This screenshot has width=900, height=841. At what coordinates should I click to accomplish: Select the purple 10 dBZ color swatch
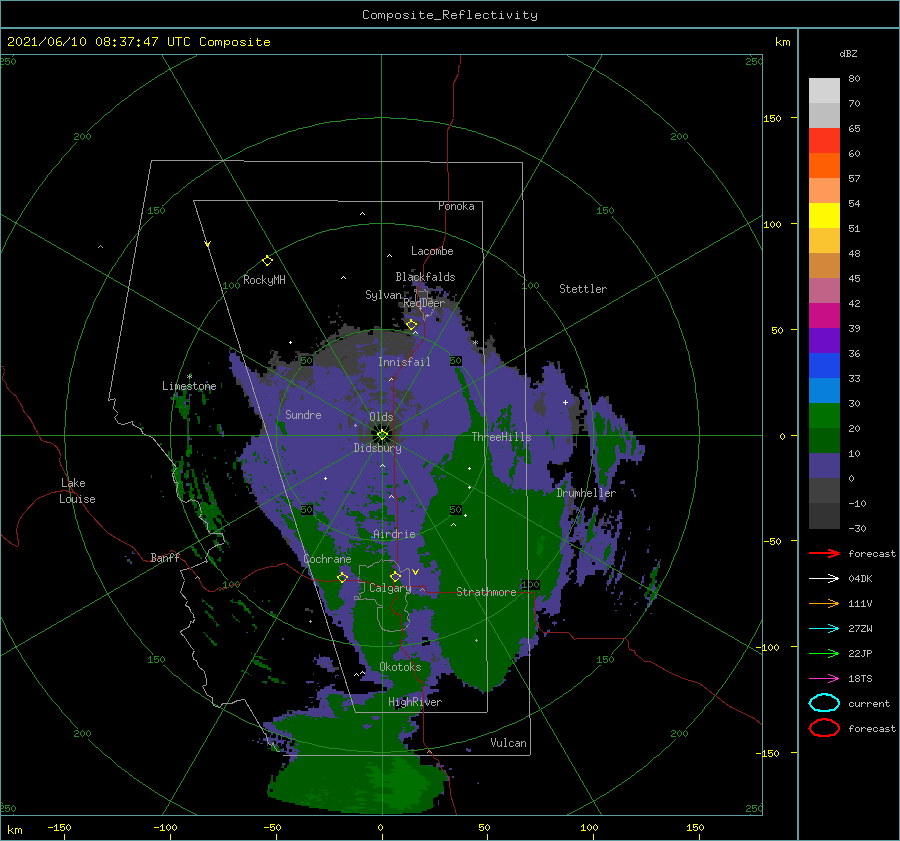click(824, 466)
